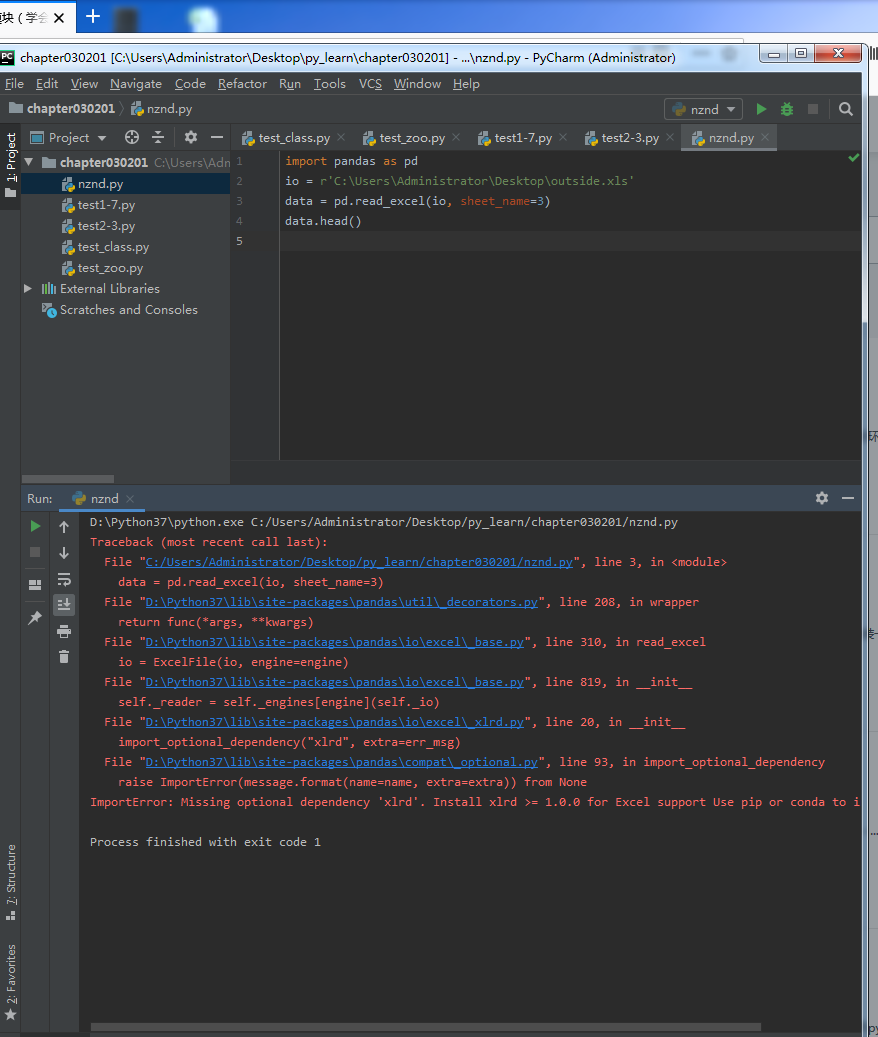This screenshot has width=878, height=1037.
Task: Print the console output using printer icon
Action: point(64,631)
